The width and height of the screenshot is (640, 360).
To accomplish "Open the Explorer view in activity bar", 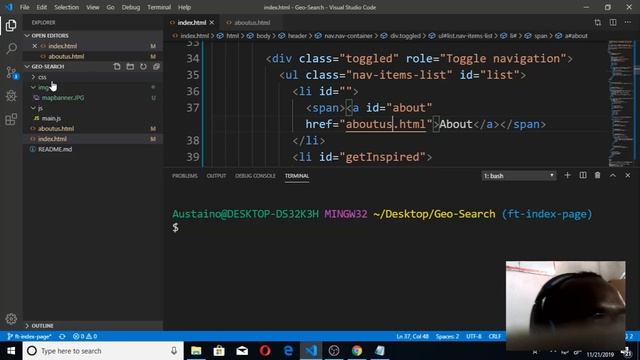I will click(x=11, y=25).
